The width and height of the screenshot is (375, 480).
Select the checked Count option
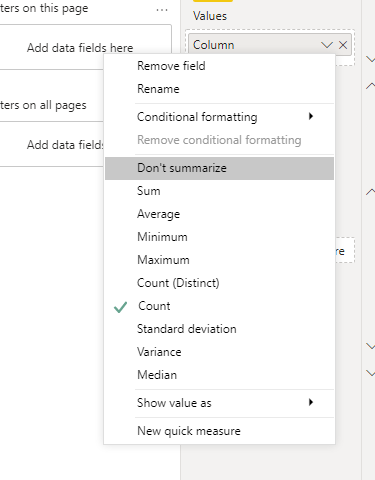click(219, 306)
